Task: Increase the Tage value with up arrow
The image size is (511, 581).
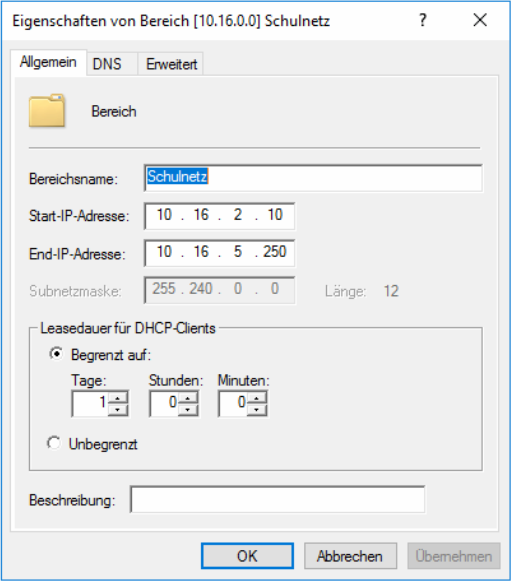Action: point(118,398)
